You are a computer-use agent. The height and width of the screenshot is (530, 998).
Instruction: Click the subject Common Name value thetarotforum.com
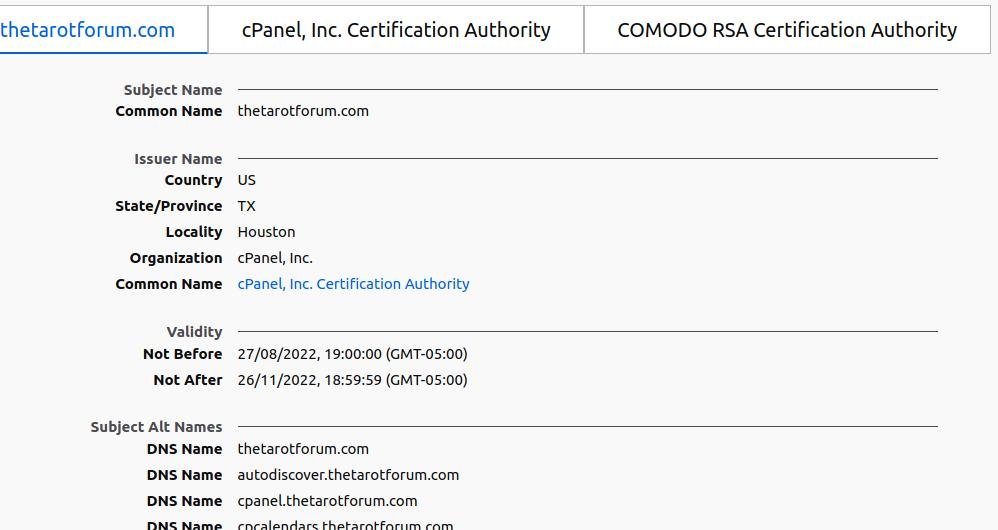[303, 111]
